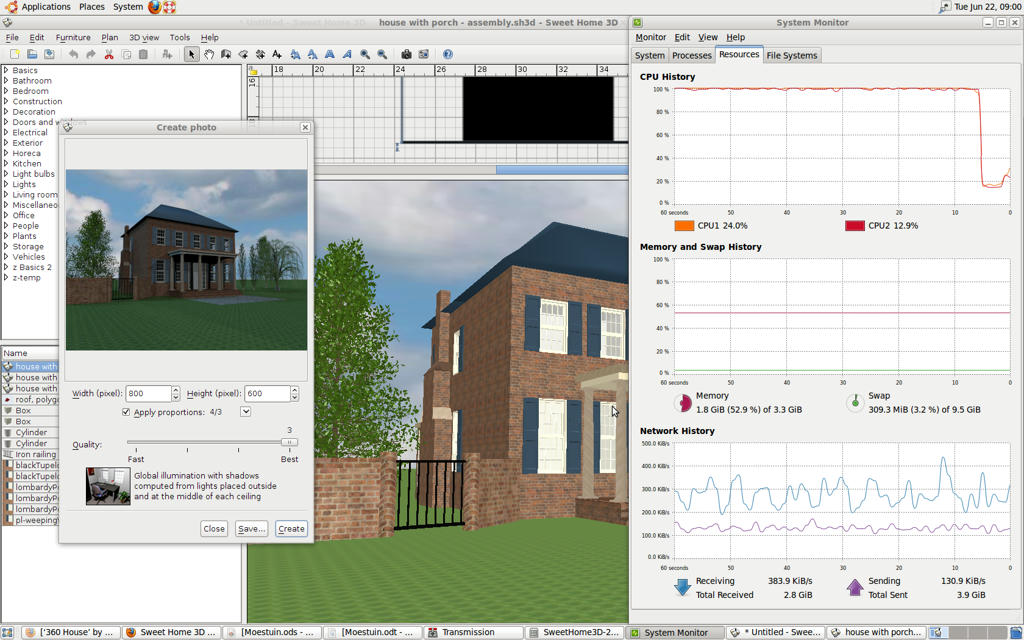Select the roof, polygon furniture row
Viewport: 1024px width, 640px height.
(30, 399)
